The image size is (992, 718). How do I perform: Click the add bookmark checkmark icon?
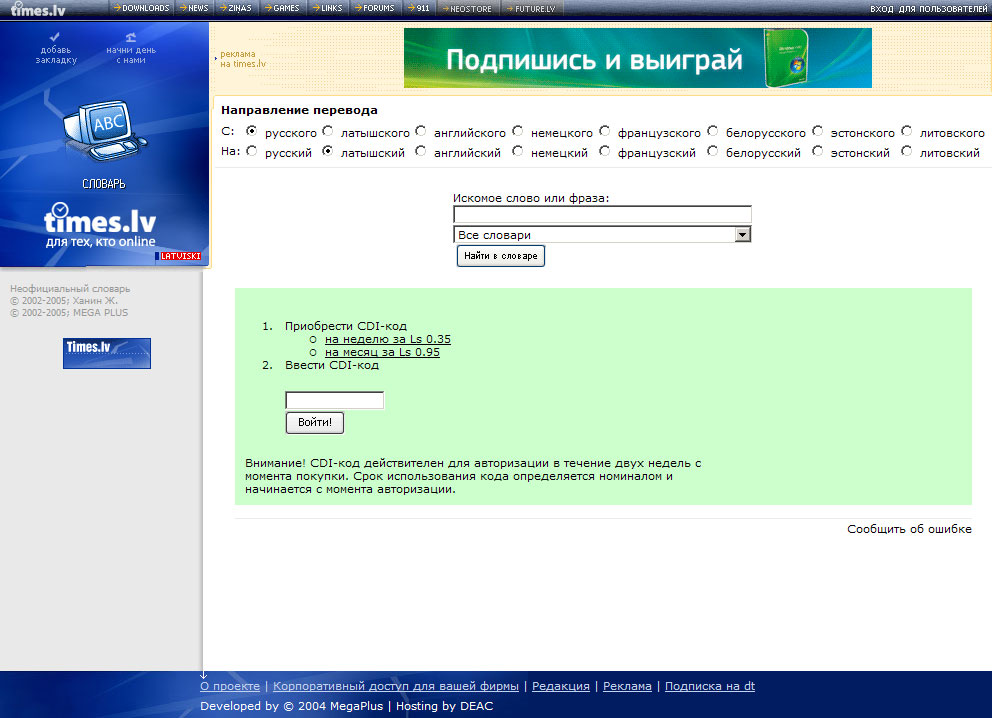[x=55, y=37]
